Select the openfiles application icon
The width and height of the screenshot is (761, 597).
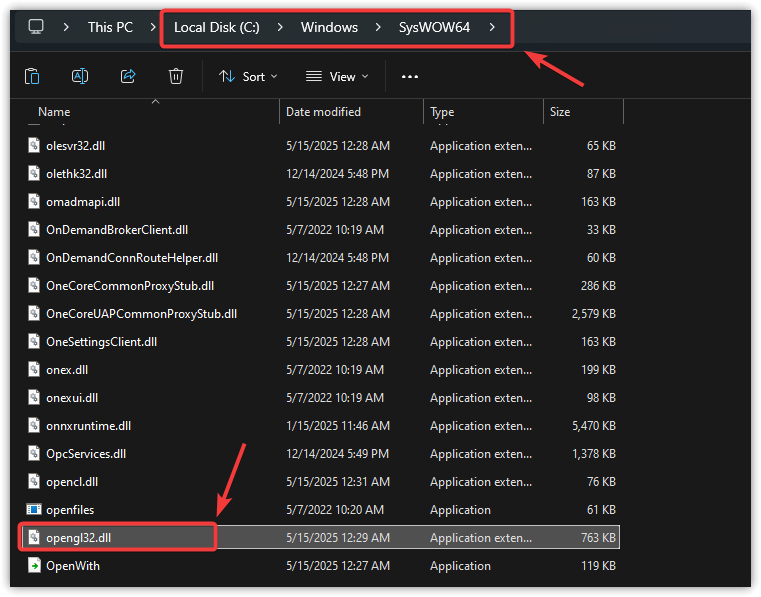click(34, 510)
